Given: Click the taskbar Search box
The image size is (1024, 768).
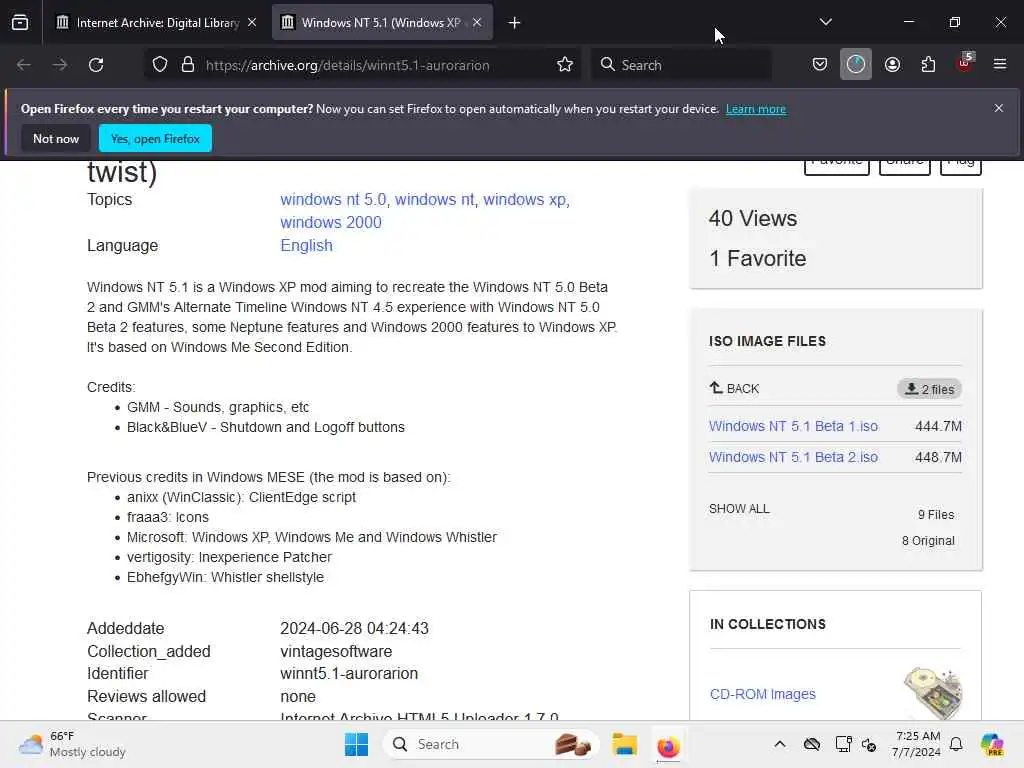Looking at the screenshot, I should point(492,744).
